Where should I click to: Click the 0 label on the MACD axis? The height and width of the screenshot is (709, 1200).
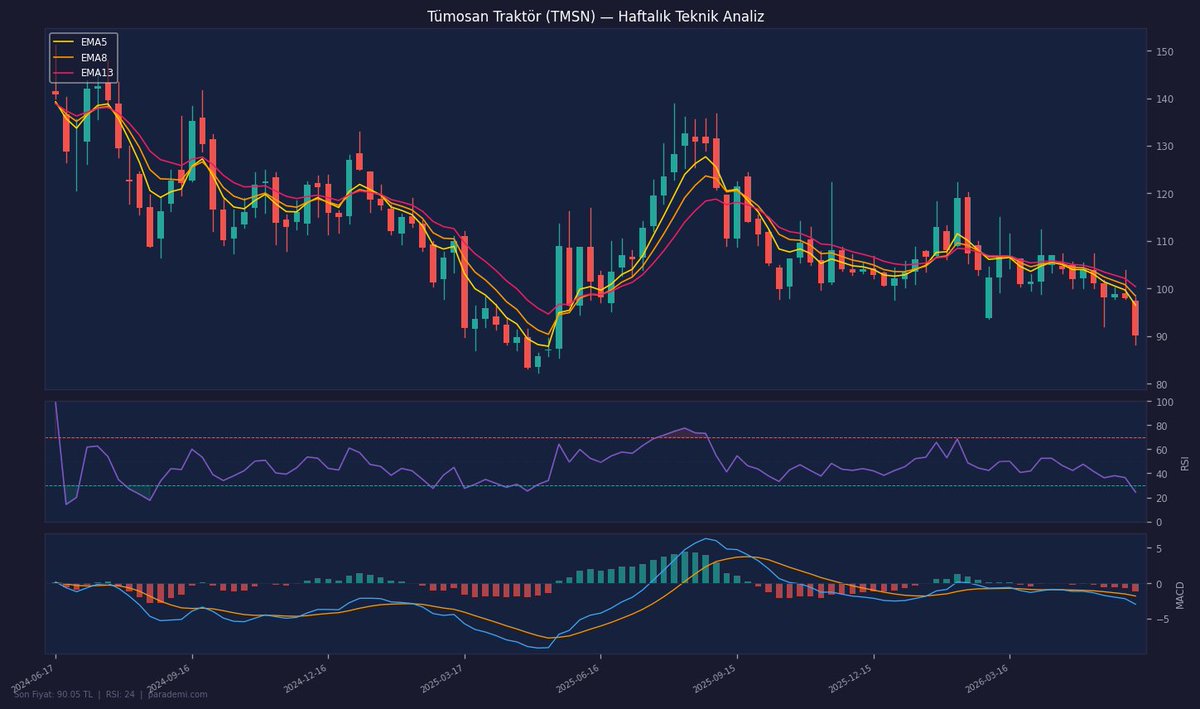[1161, 584]
